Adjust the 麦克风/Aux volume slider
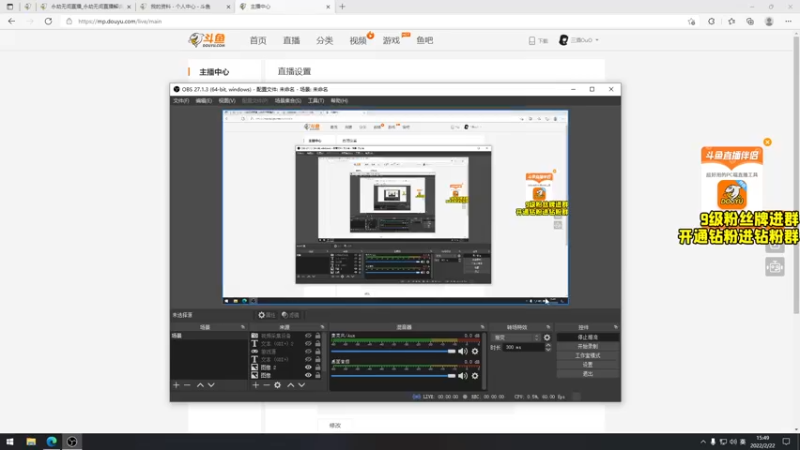The height and width of the screenshot is (450, 800). click(x=393, y=351)
